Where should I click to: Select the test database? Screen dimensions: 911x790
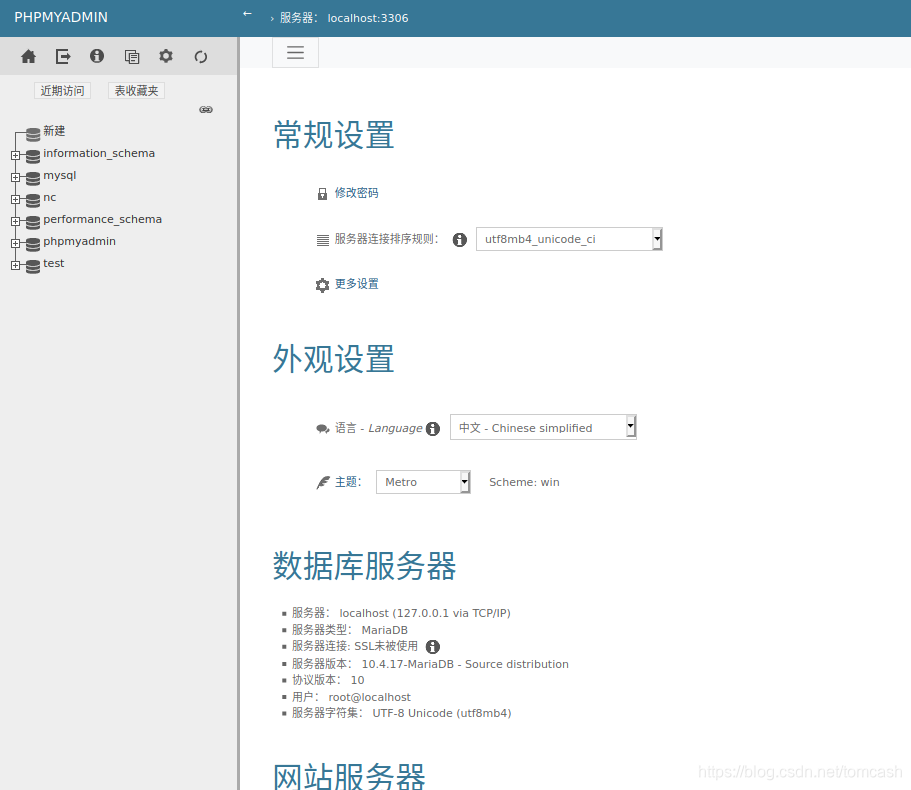(53, 263)
